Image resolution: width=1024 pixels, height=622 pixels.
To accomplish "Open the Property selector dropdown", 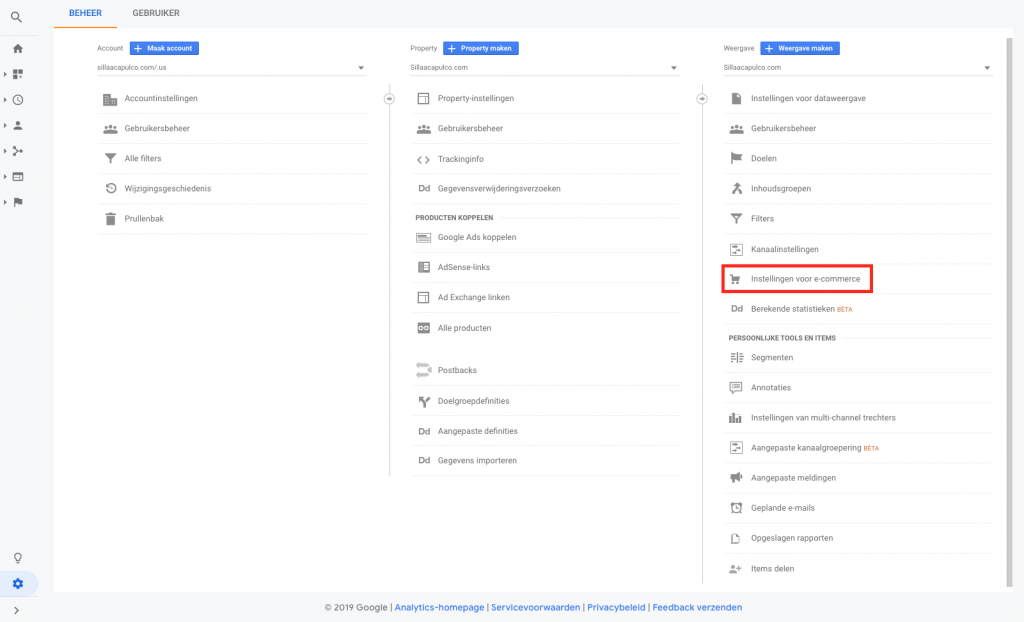I will (545, 67).
